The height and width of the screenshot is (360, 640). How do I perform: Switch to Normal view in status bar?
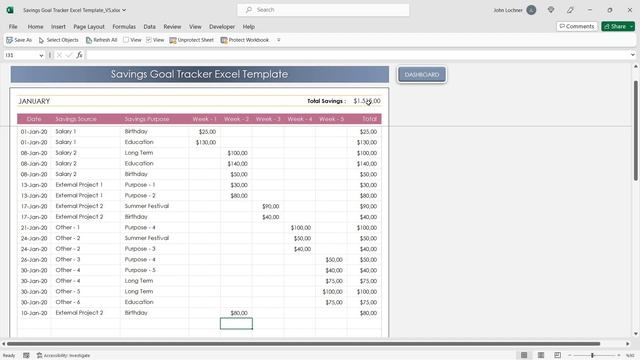[x=524, y=355]
